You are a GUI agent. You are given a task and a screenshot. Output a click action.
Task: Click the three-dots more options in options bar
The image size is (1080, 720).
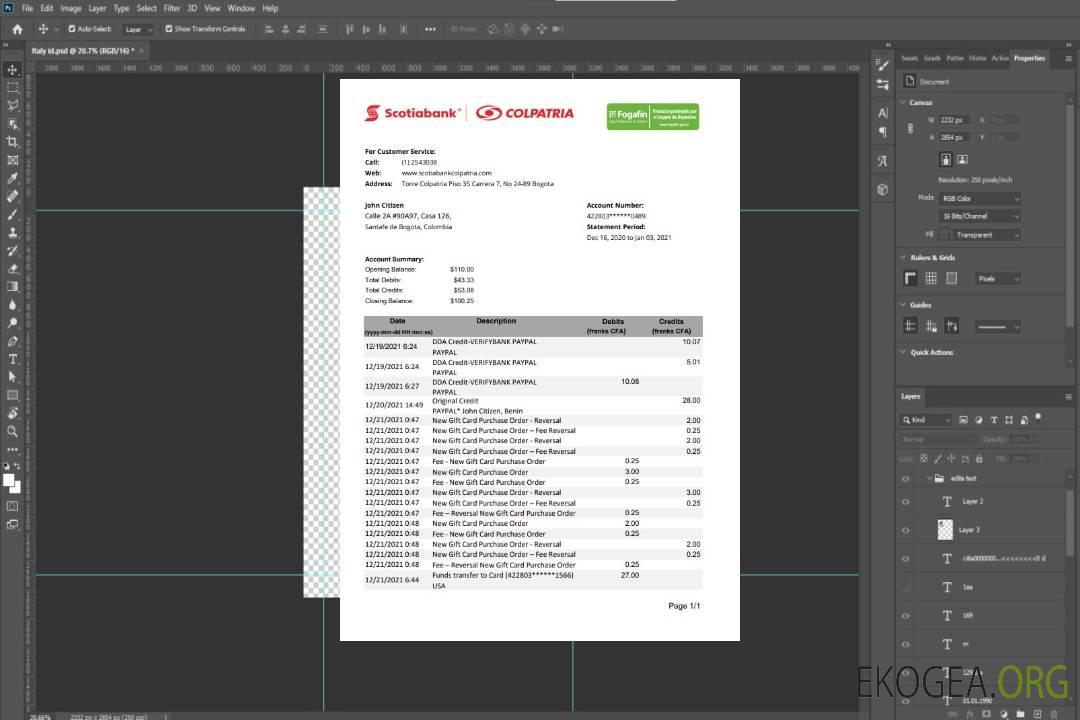tap(430, 29)
